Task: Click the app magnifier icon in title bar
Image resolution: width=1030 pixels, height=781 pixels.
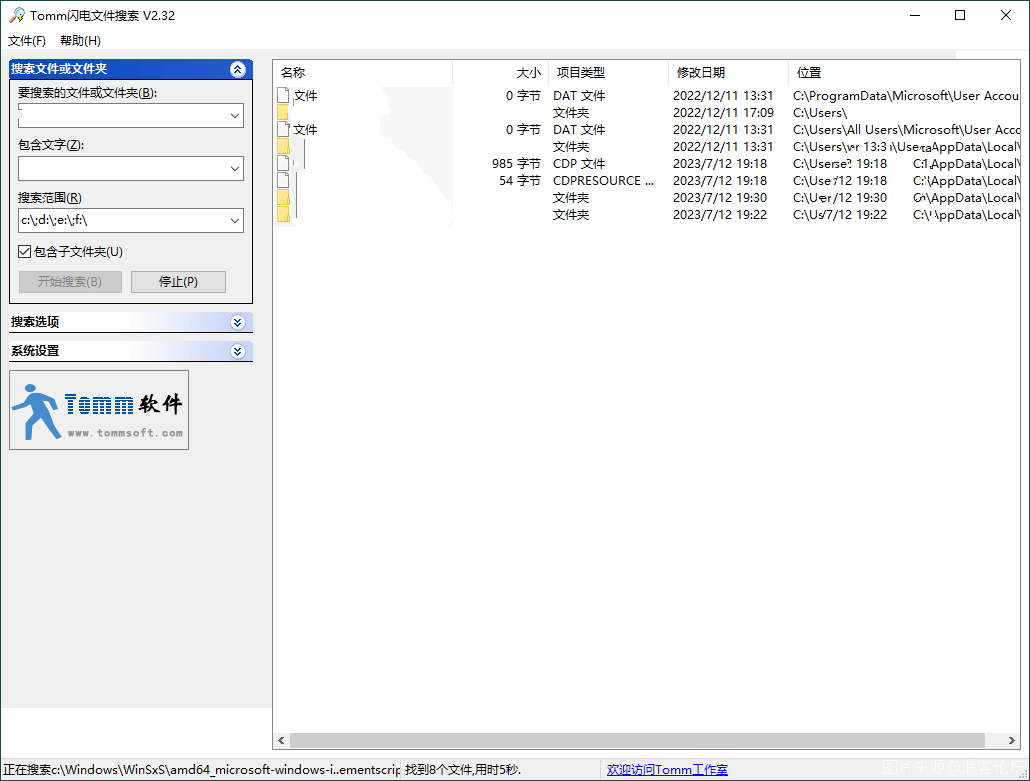Action: [x=16, y=15]
